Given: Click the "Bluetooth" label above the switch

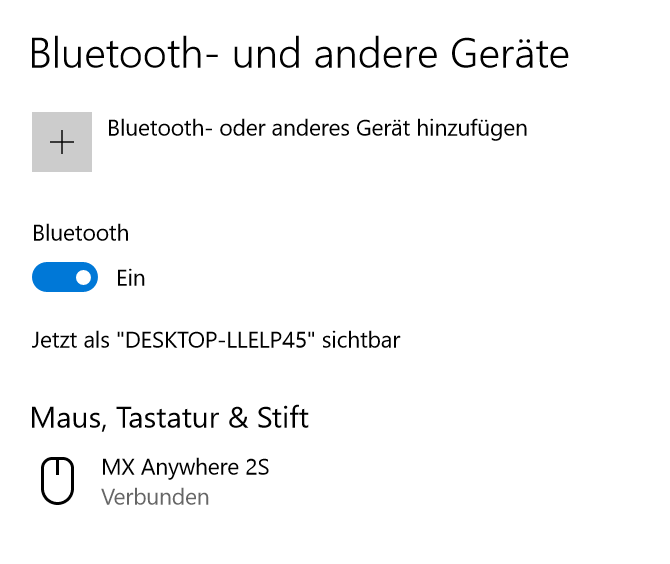Looking at the screenshot, I should tap(81, 233).
